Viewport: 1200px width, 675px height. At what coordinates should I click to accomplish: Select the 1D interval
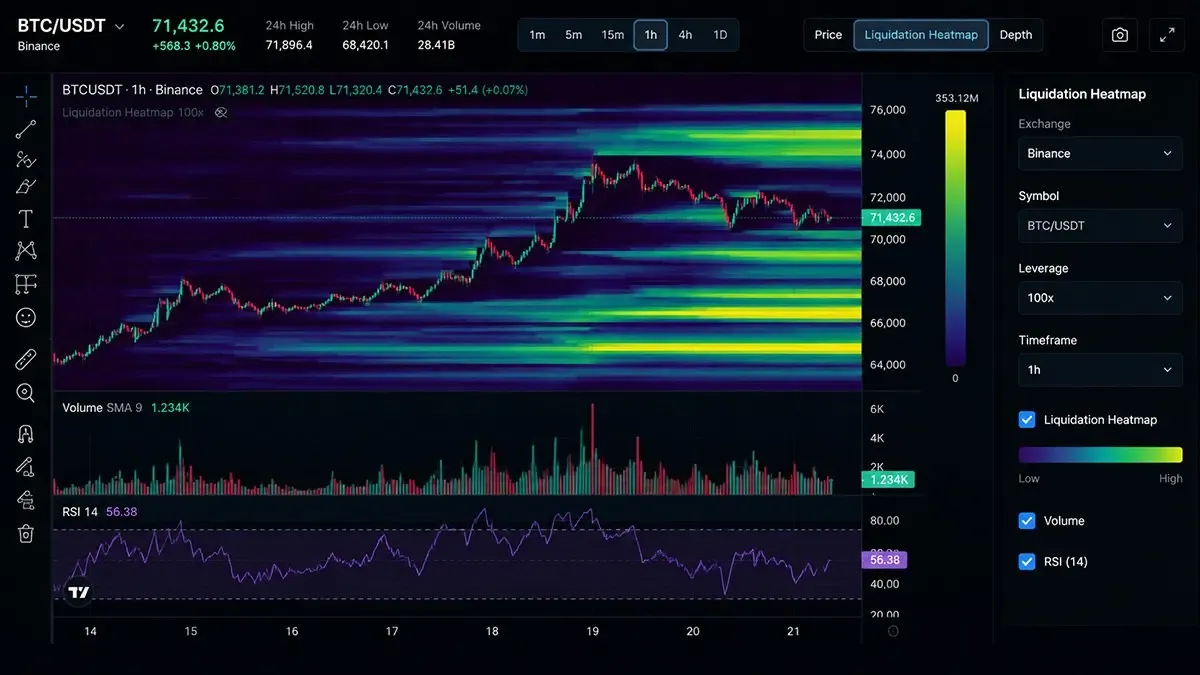click(720, 35)
